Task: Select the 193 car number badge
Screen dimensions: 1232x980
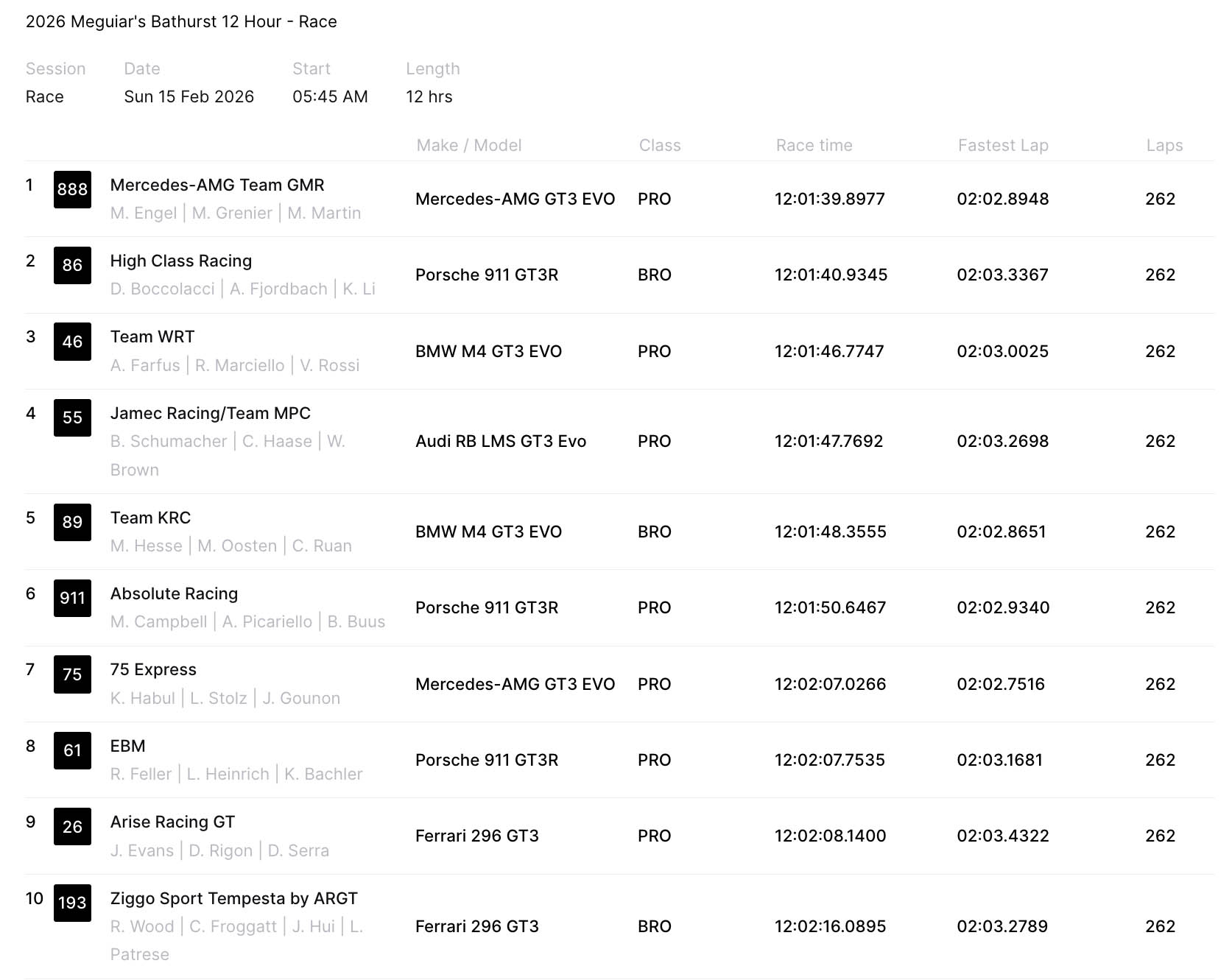Action: 72,903
